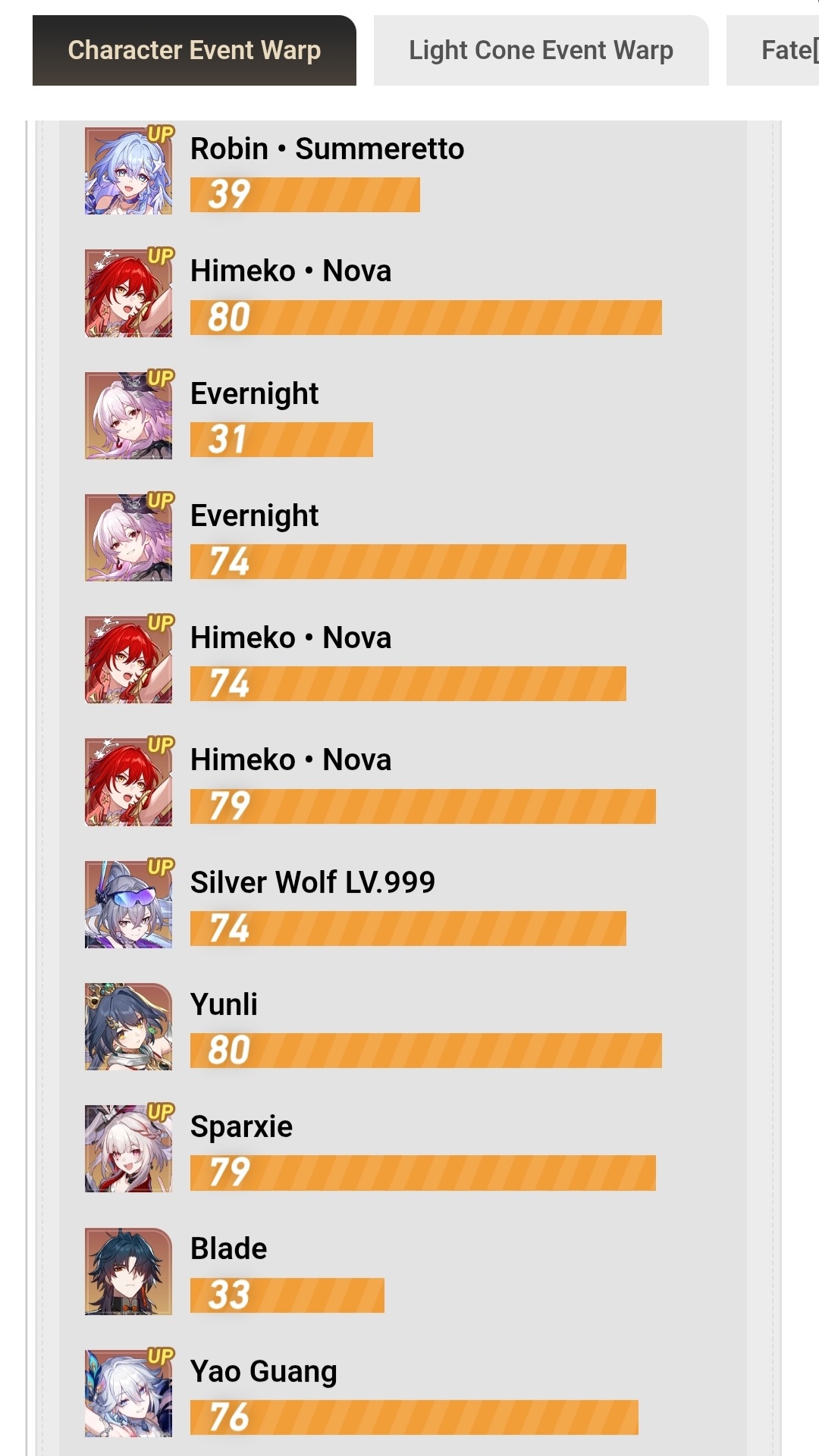Tap the Yao Guang character portrait
The height and width of the screenshot is (1456, 819).
pyautogui.click(x=128, y=1393)
